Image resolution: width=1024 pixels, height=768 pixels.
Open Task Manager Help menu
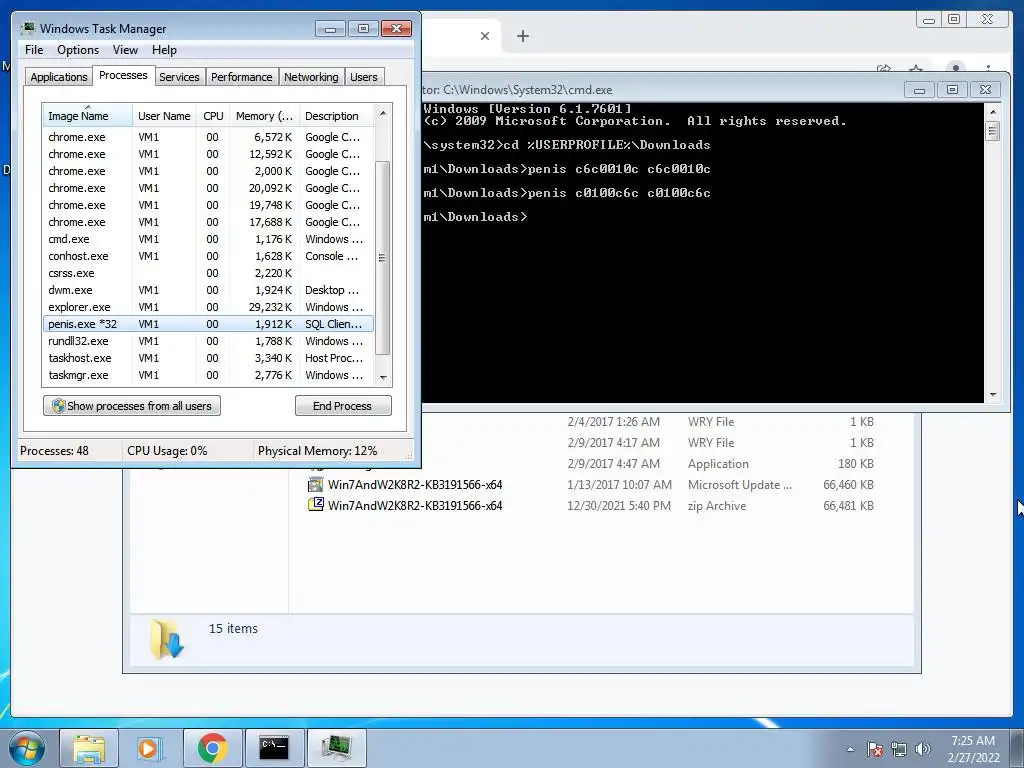164,50
